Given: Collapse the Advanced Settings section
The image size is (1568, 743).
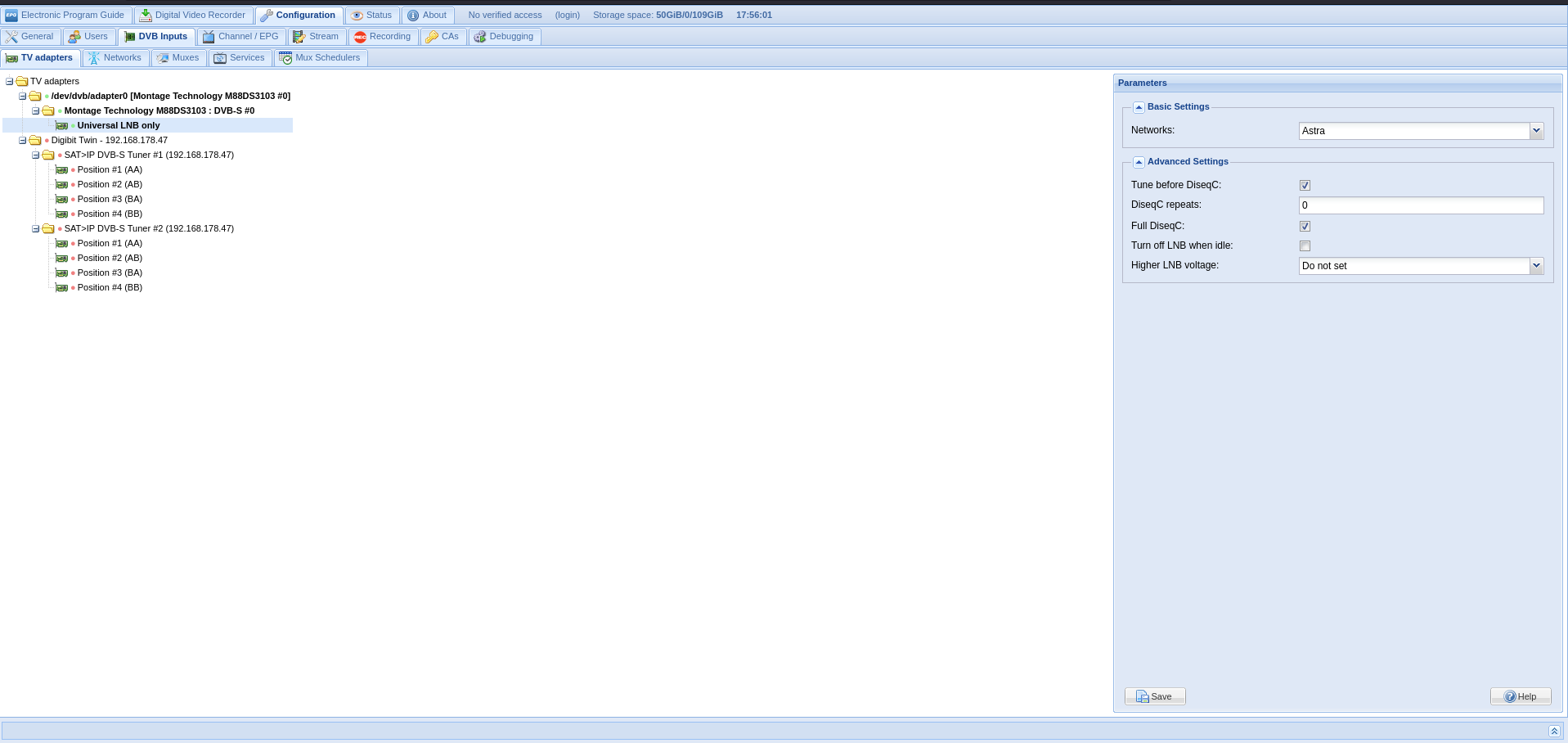Looking at the screenshot, I should [x=1139, y=162].
